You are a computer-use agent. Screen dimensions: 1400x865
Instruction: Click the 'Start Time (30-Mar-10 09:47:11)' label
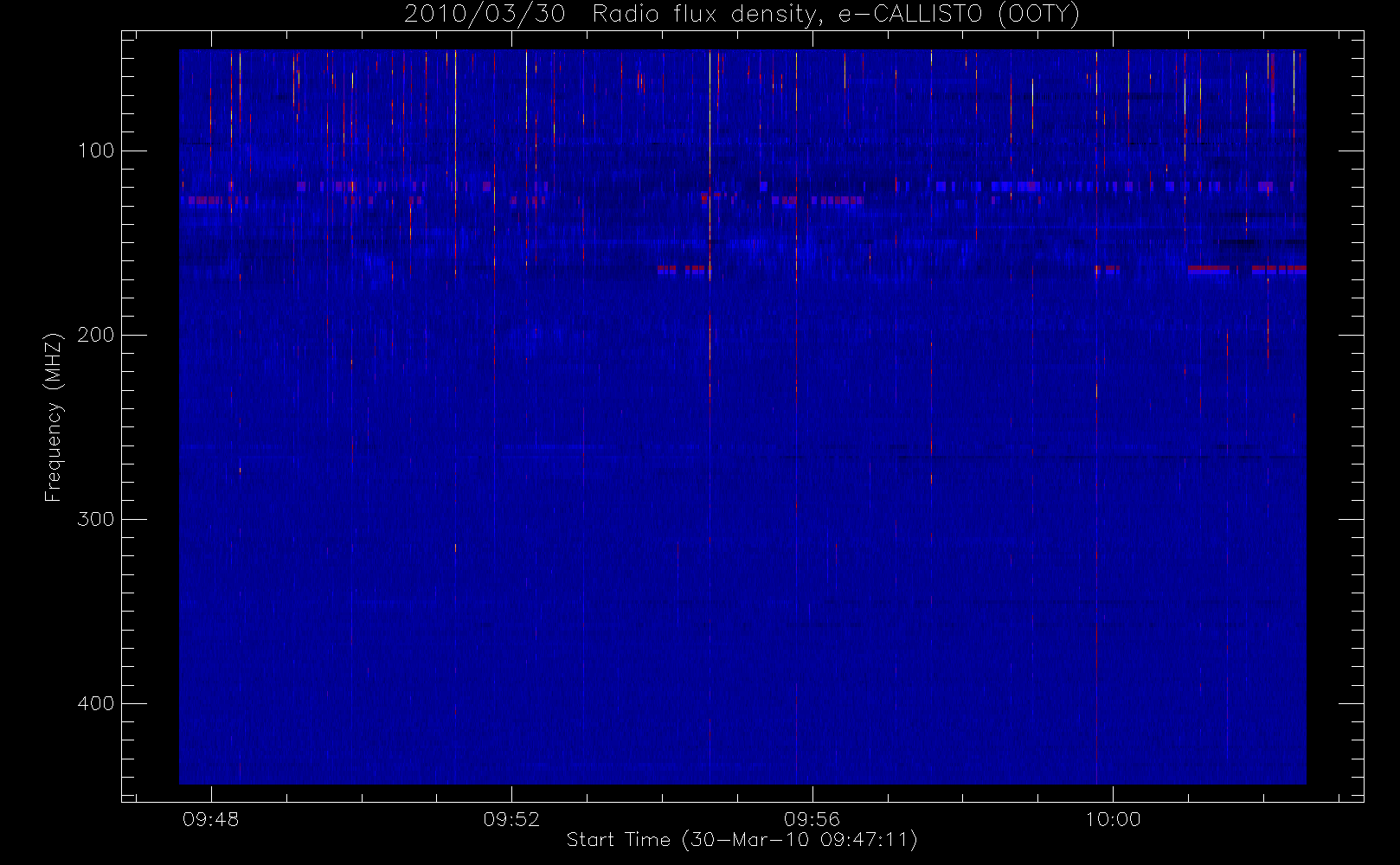[742, 840]
